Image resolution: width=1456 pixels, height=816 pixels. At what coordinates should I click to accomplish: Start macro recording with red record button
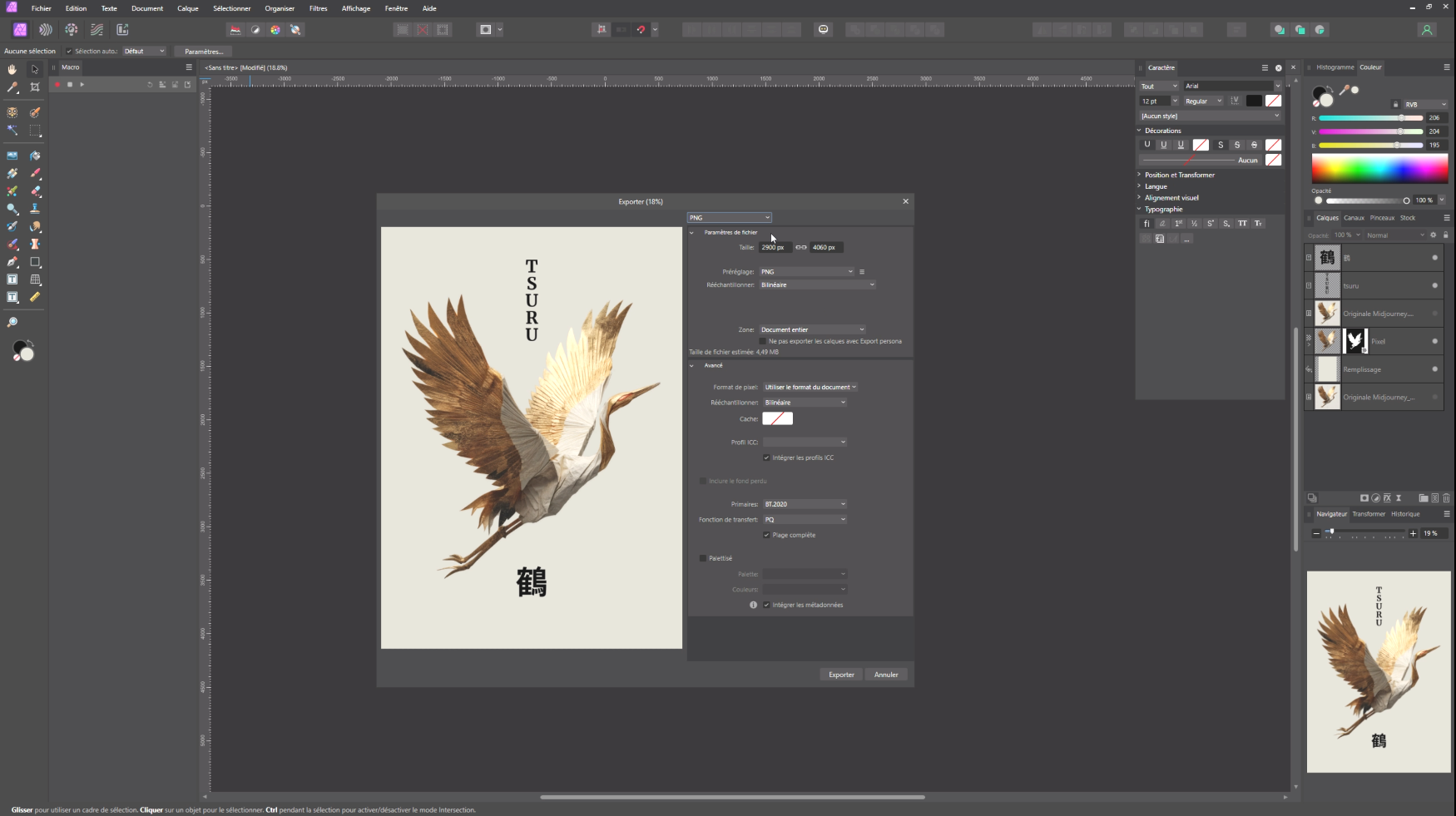tap(57, 85)
